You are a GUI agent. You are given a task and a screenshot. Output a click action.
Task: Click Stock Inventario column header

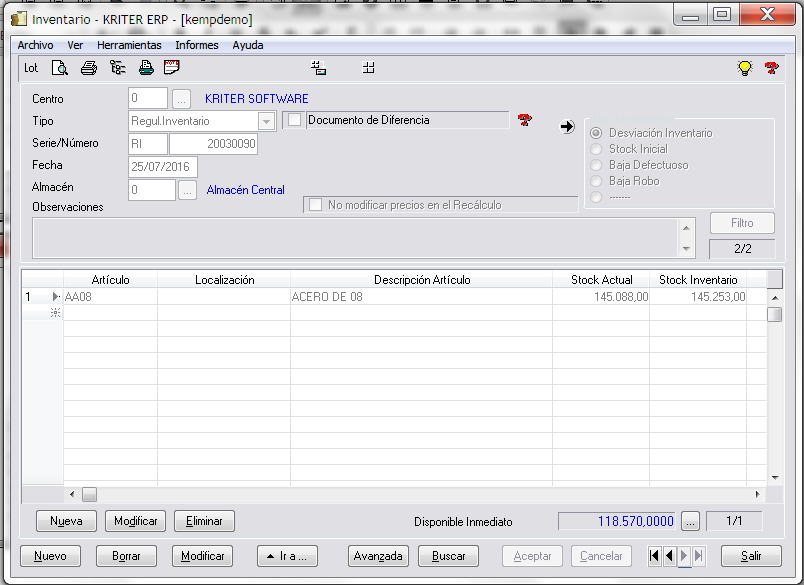(698, 280)
